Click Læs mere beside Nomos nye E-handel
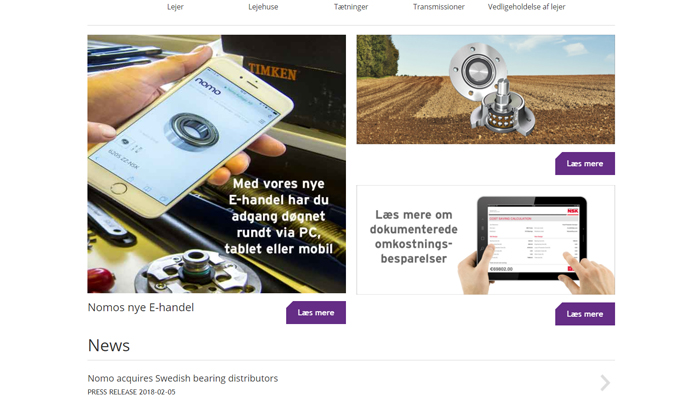This screenshot has height=403, width=692. pyautogui.click(x=316, y=313)
